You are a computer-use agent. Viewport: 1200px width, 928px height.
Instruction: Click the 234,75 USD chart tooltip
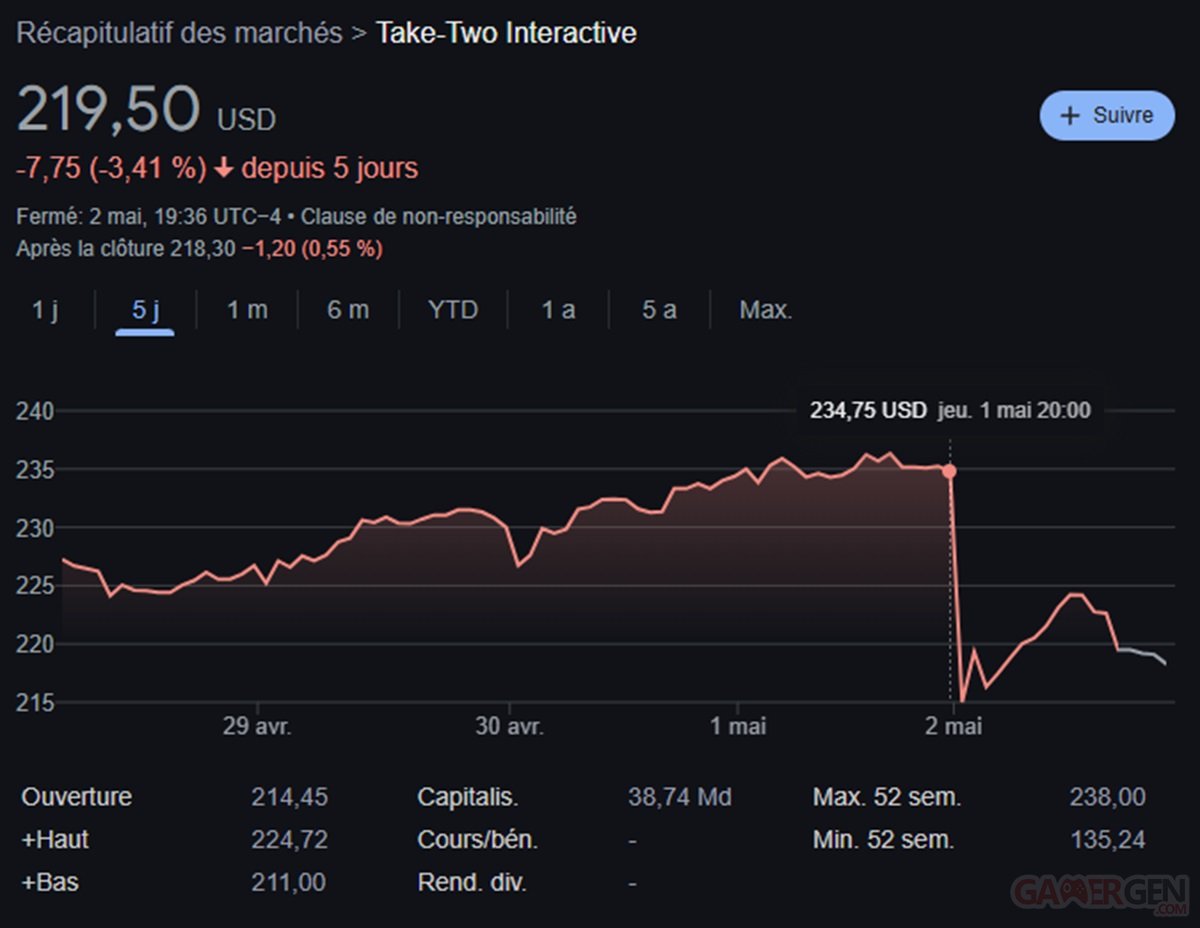950,410
